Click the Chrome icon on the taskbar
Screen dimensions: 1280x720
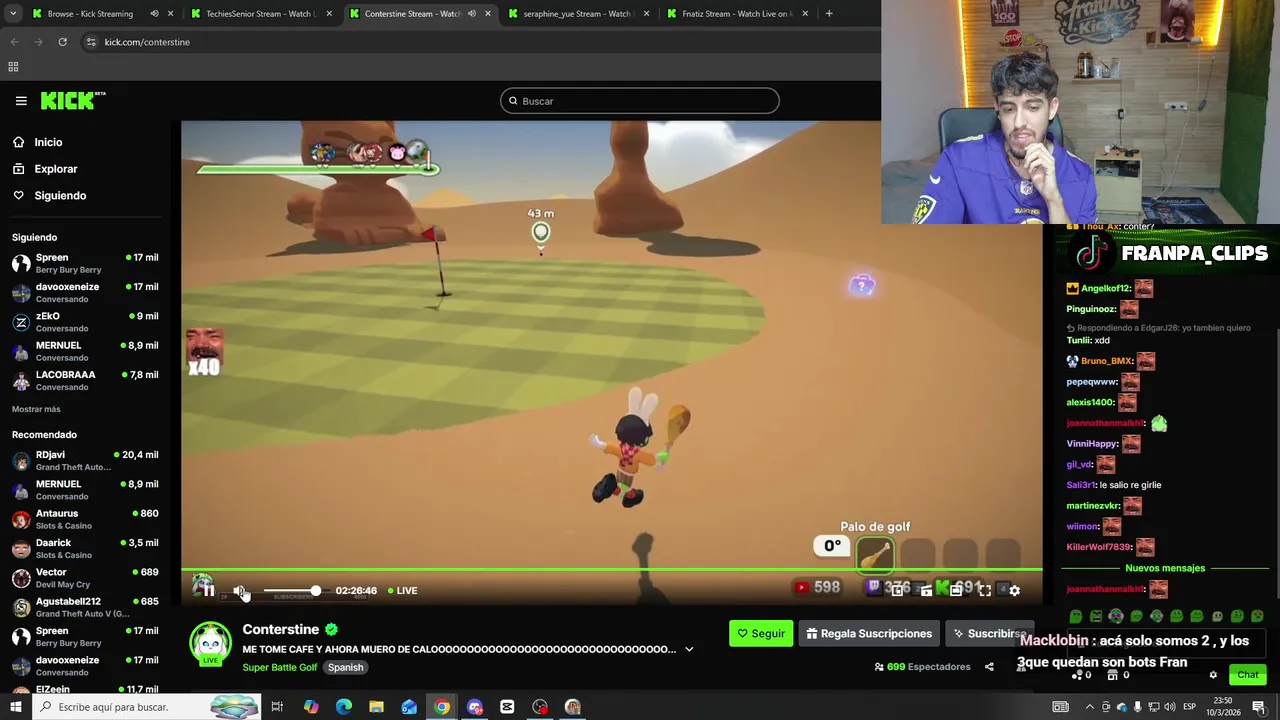coord(442,707)
